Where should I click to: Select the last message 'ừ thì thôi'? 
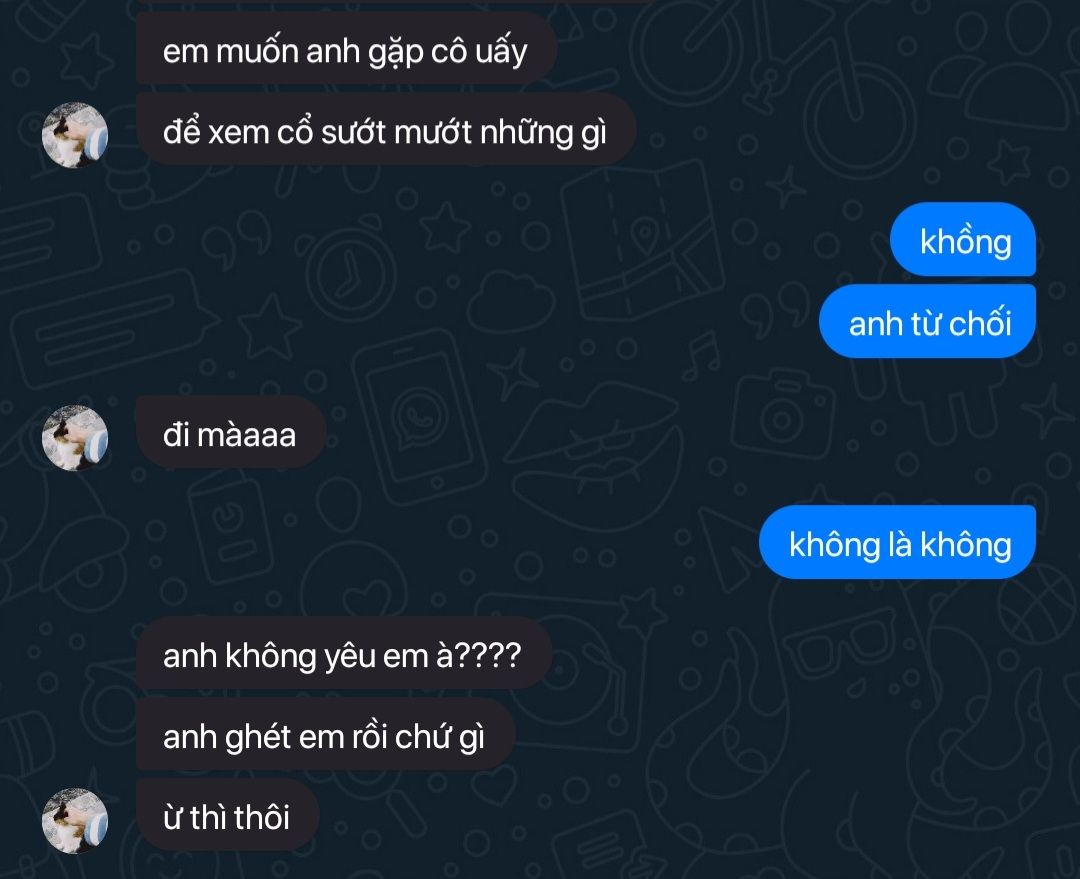(x=227, y=816)
